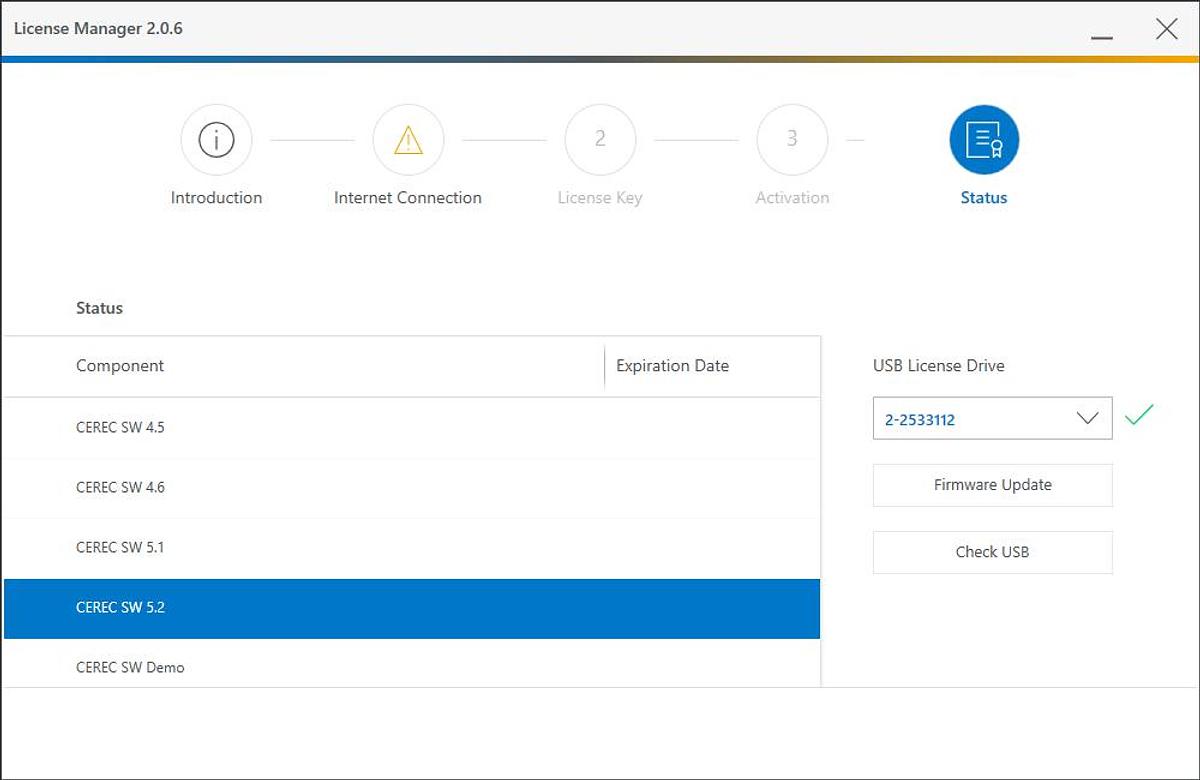This screenshot has height=780, width=1200.
Task: Select the Activation step 3 circle
Action: [x=792, y=140]
